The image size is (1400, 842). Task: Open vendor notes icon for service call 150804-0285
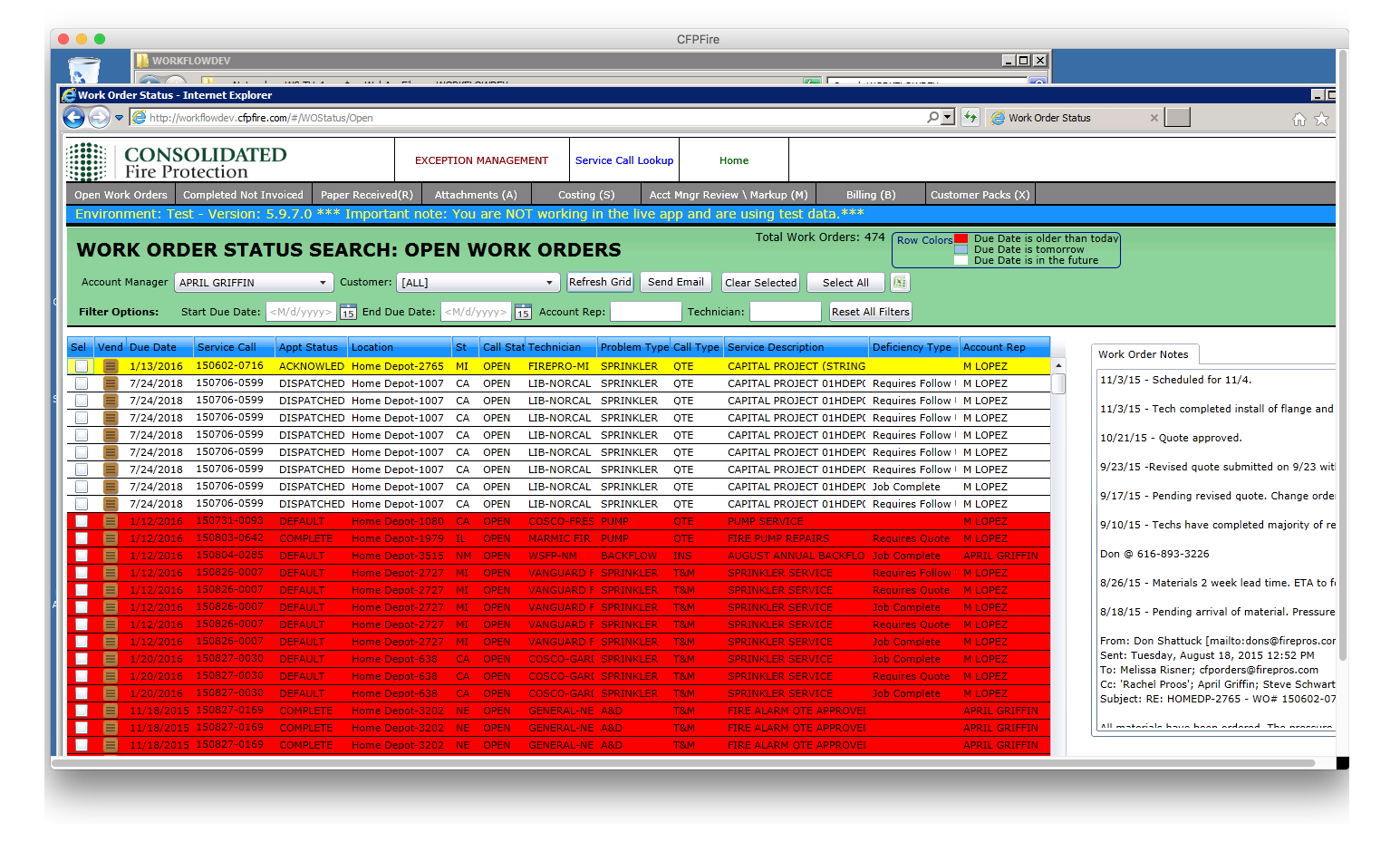tap(111, 556)
